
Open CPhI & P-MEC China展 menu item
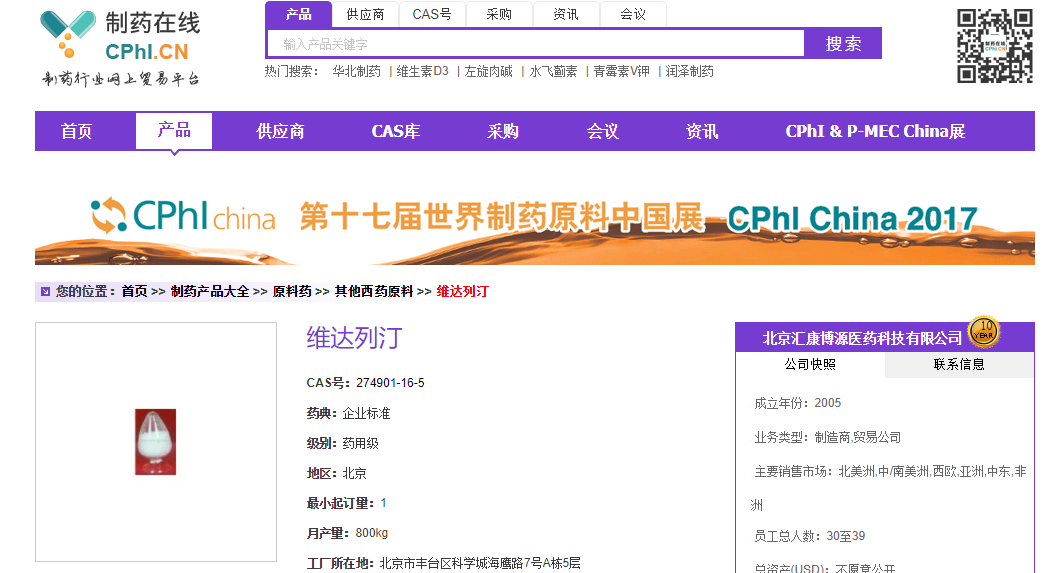pos(875,131)
